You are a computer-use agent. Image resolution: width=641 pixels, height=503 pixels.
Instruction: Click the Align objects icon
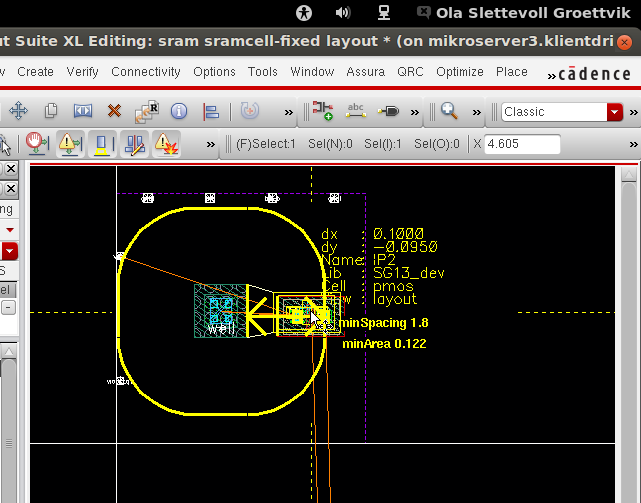pos(211,111)
